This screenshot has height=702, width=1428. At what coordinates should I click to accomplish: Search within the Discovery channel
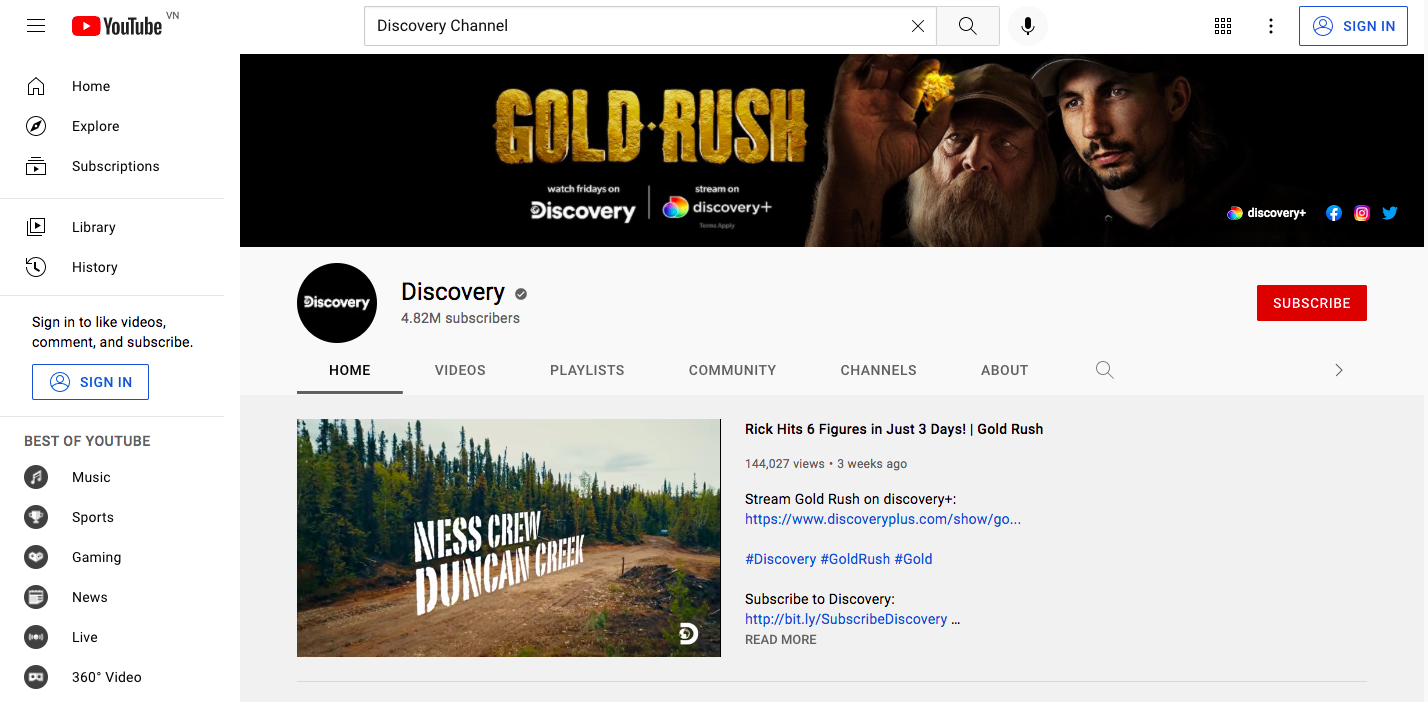pos(1104,370)
